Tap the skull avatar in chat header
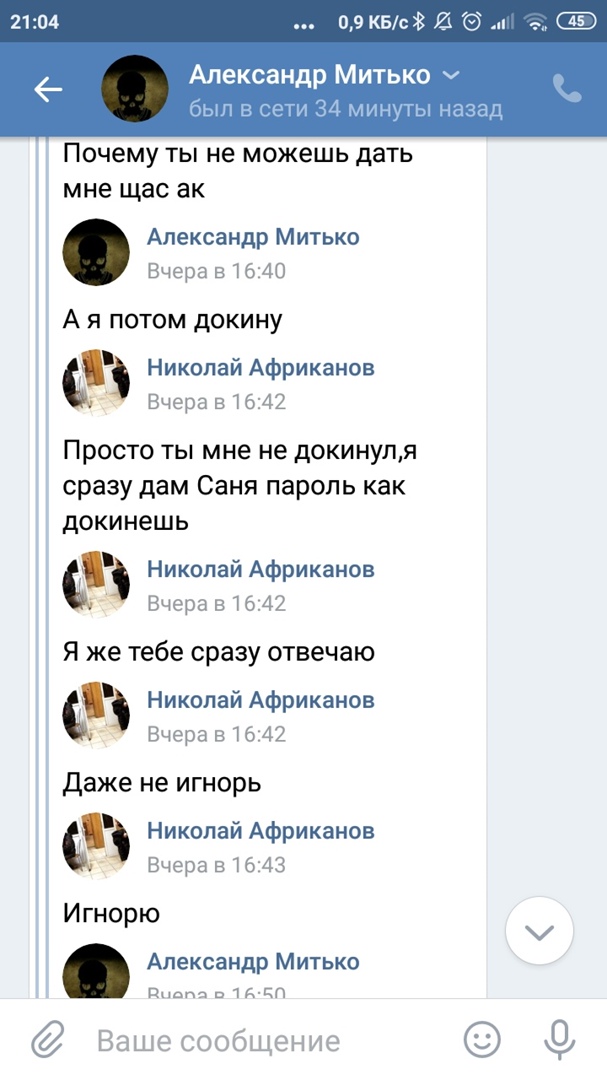 click(135, 90)
